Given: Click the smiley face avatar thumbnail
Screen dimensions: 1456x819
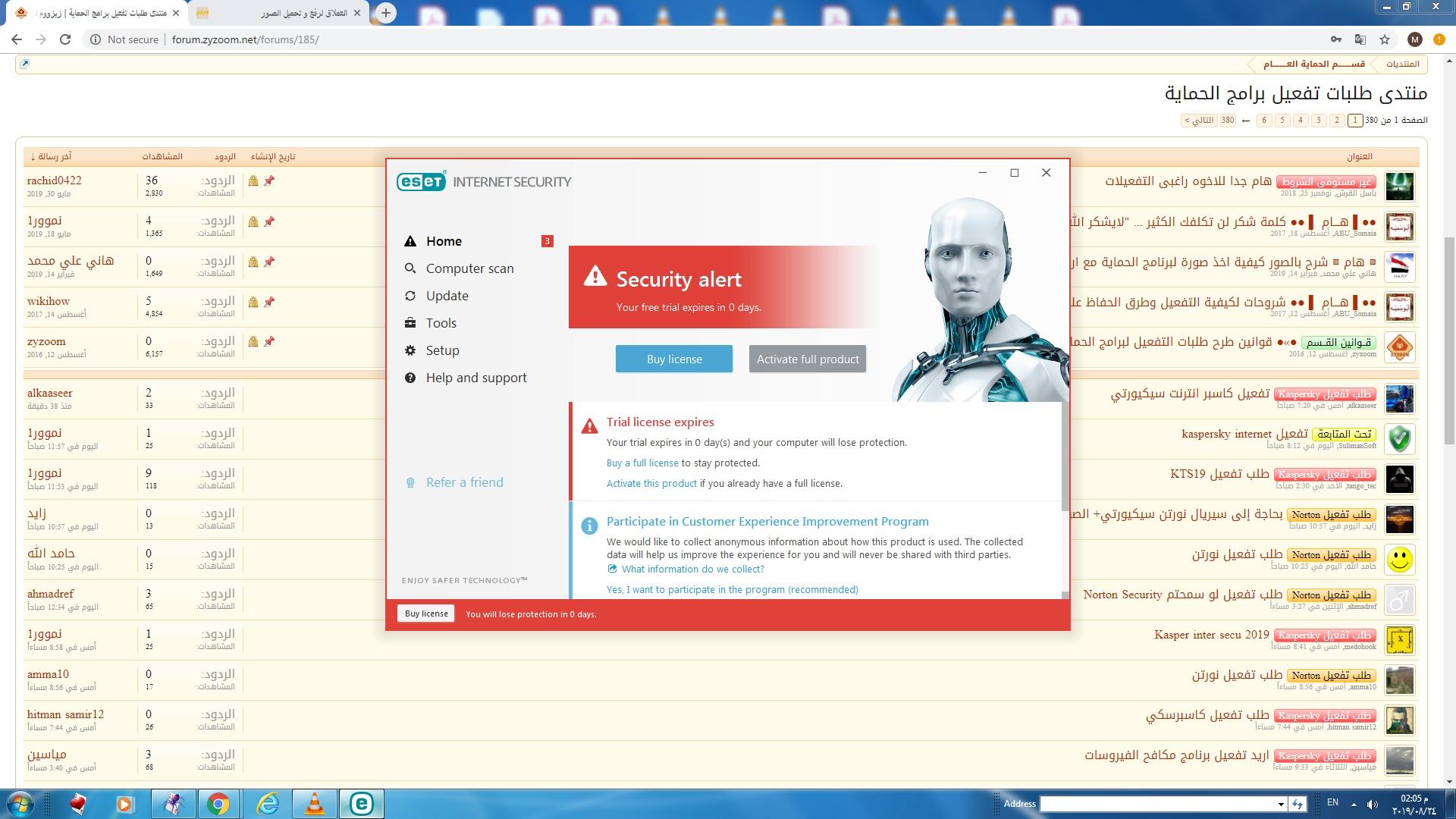Looking at the screenshot, I should [1399, 560].
